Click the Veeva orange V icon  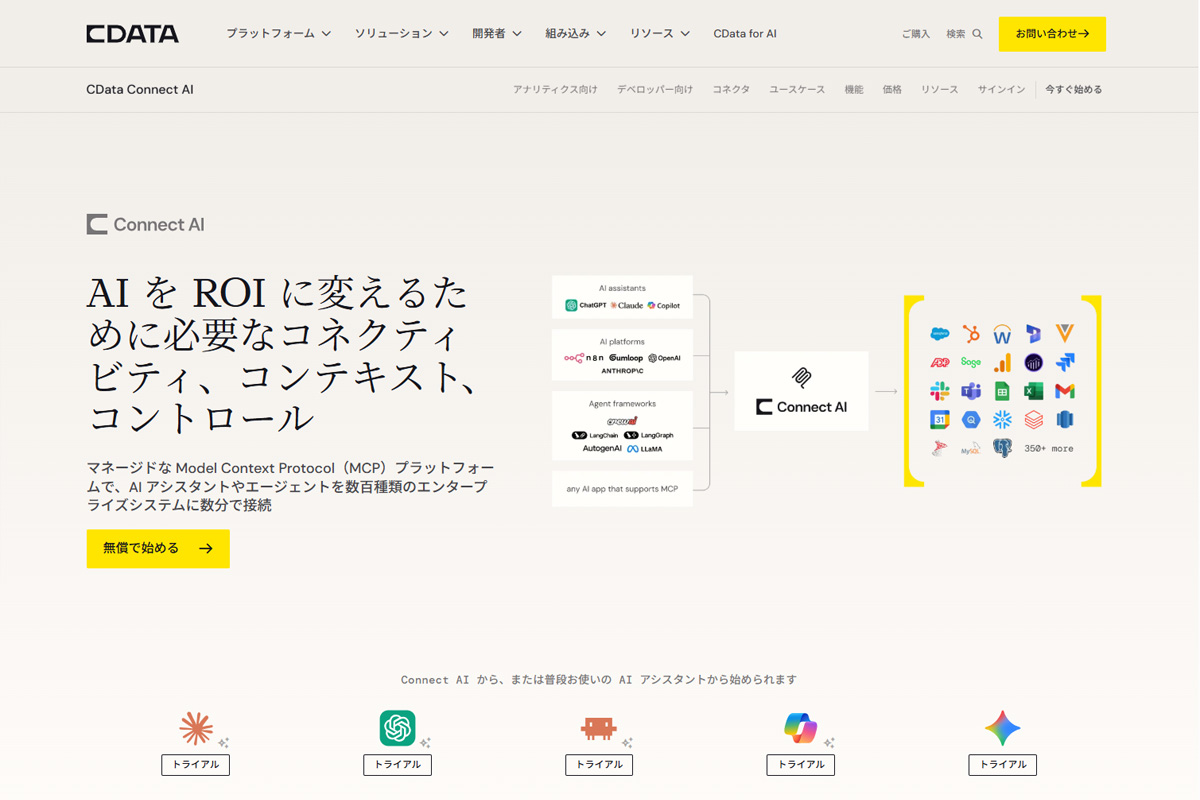[x=1064, y=334]
